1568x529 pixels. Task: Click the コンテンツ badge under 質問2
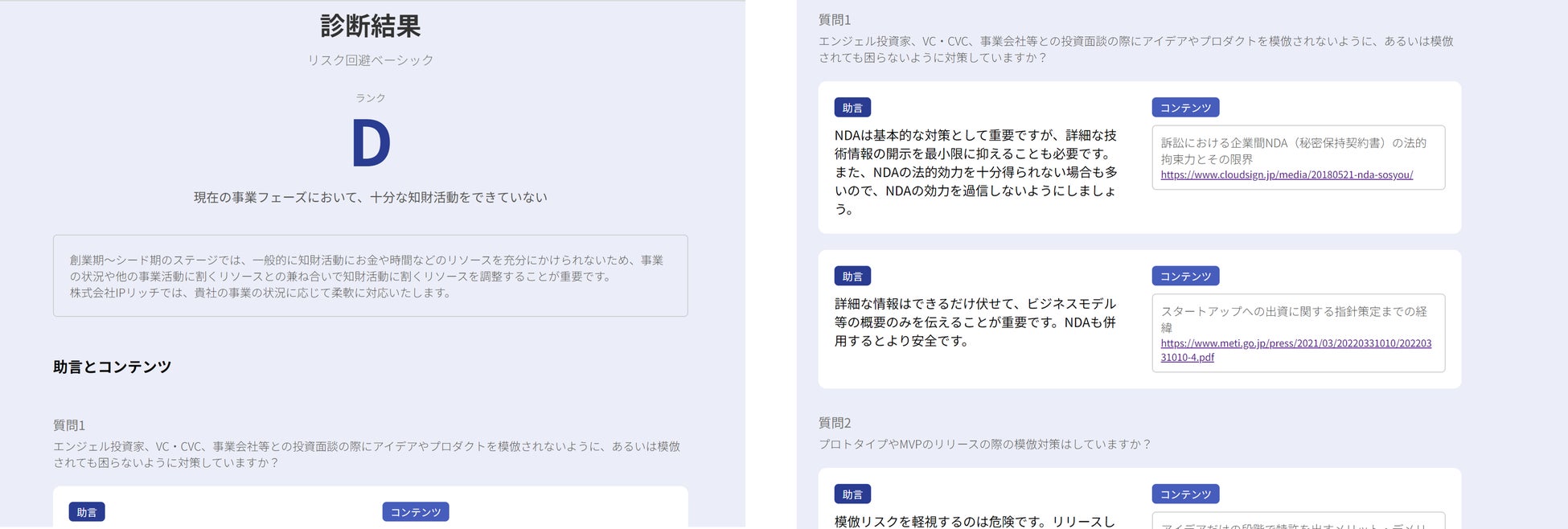tap(1185, 494)
